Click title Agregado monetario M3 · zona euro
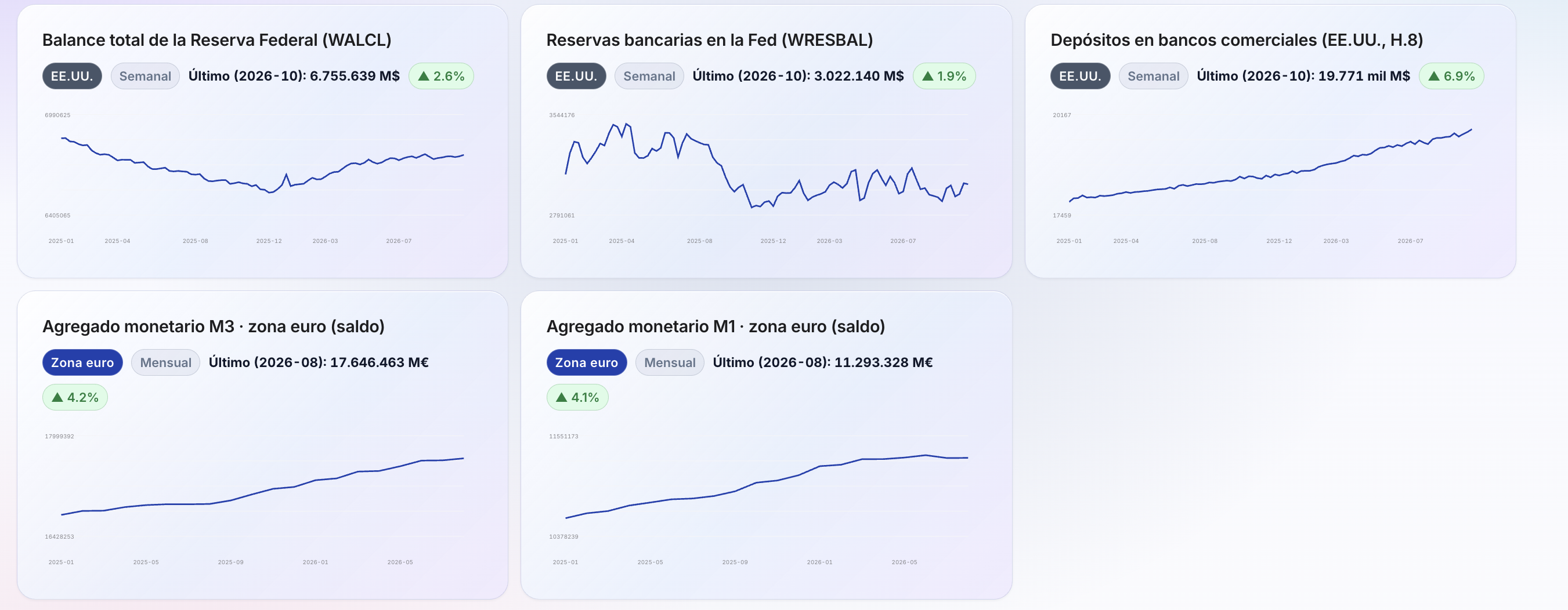Screen dimensions: 1568x610 click(x=213, y=326)
